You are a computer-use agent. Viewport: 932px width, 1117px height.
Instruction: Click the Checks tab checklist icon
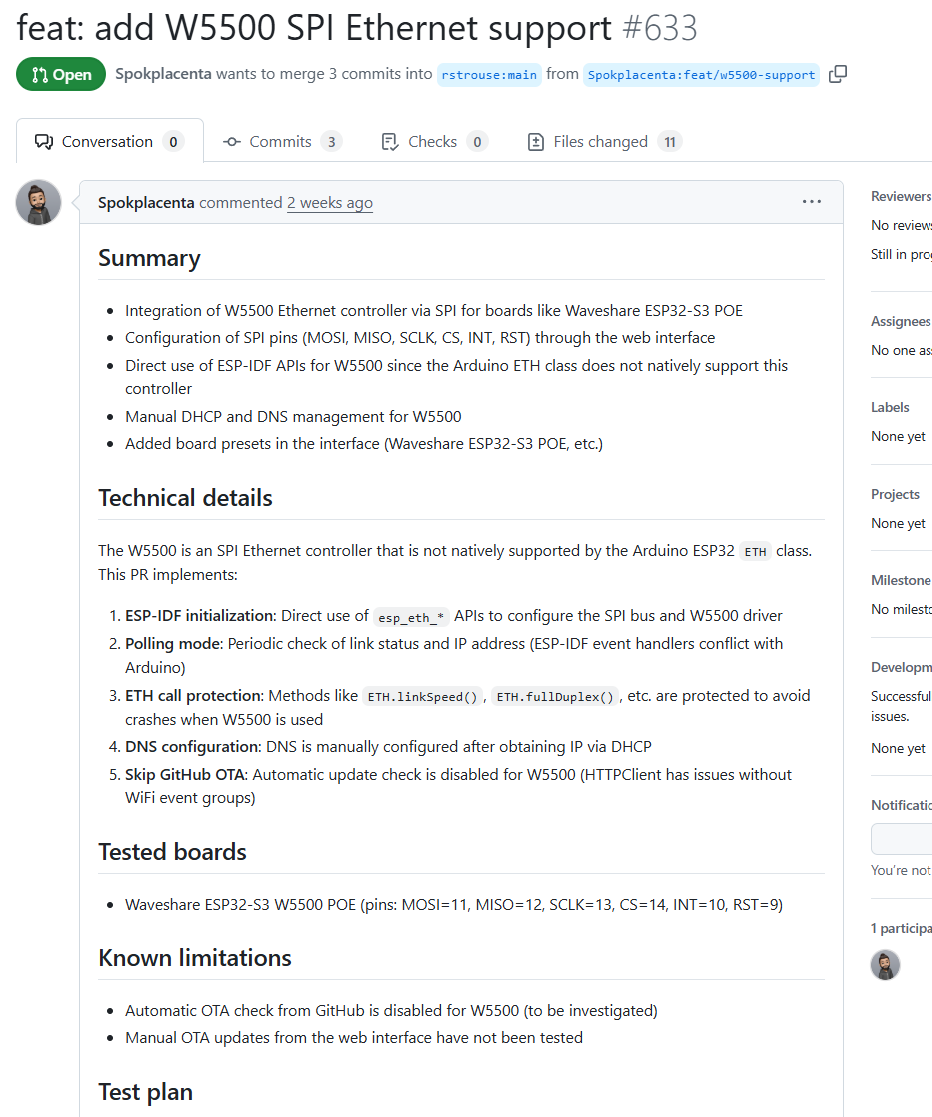click(390, 142)
